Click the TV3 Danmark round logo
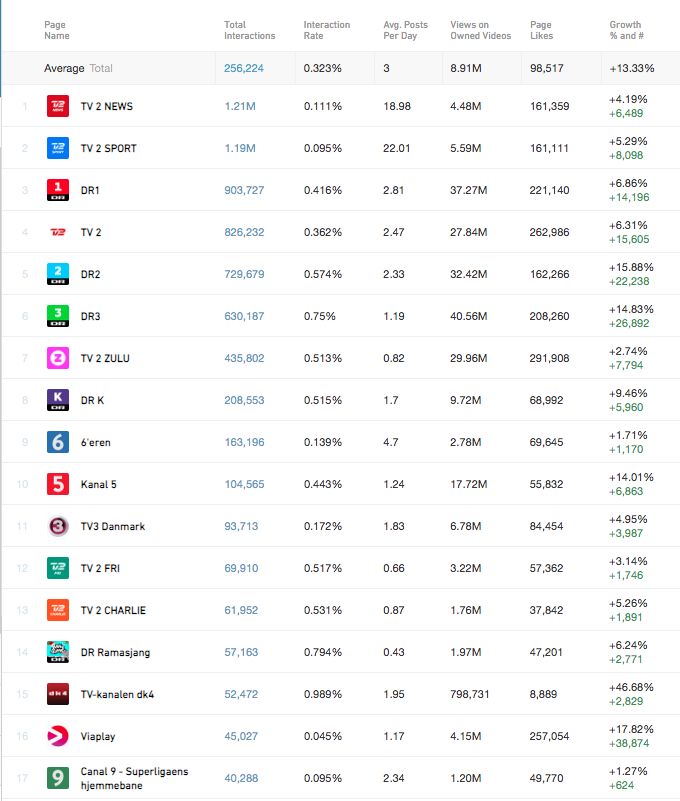680x801 pixels. (58, 526)
